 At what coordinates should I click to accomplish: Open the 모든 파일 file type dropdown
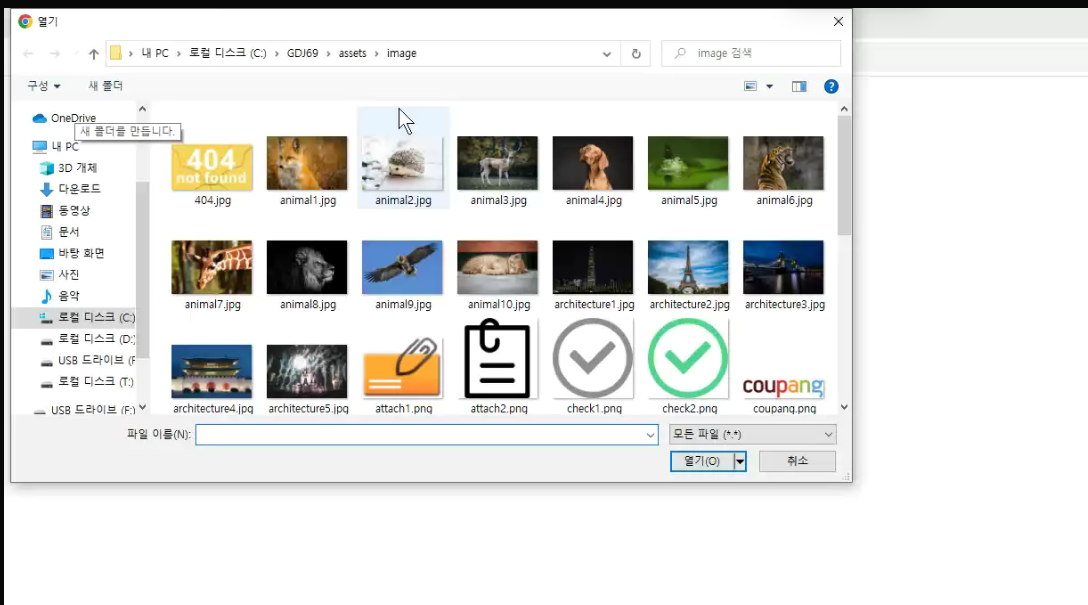point(752,434)
